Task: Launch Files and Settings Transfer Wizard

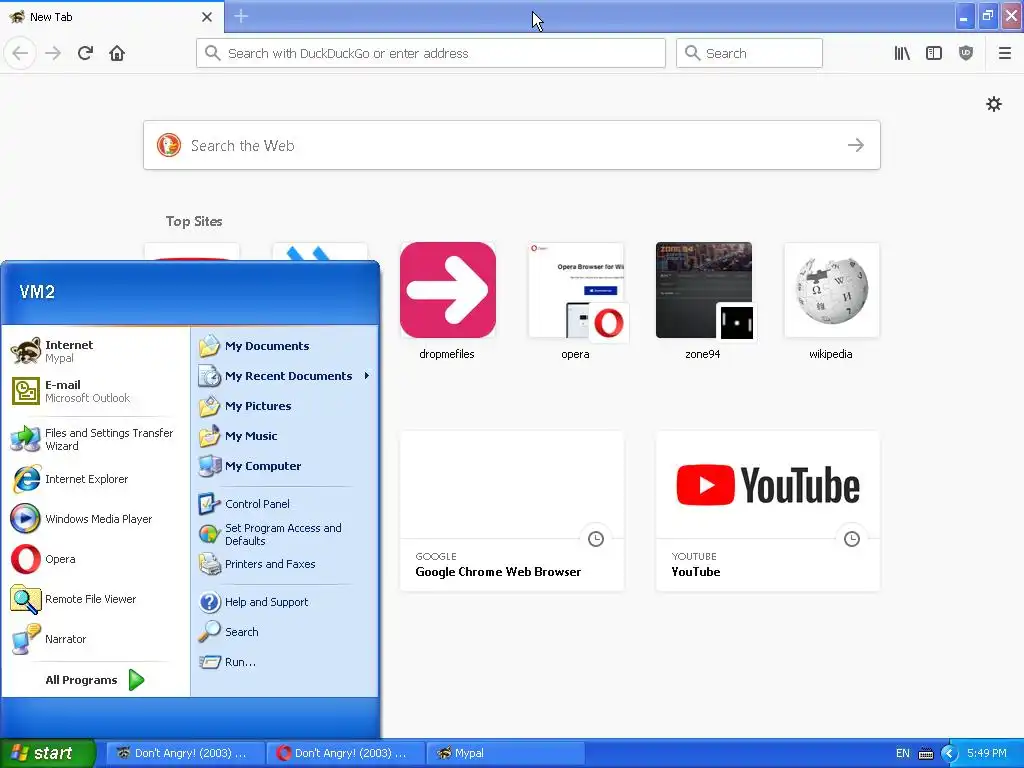Action: pyautogui.click(x=95, y=439)
